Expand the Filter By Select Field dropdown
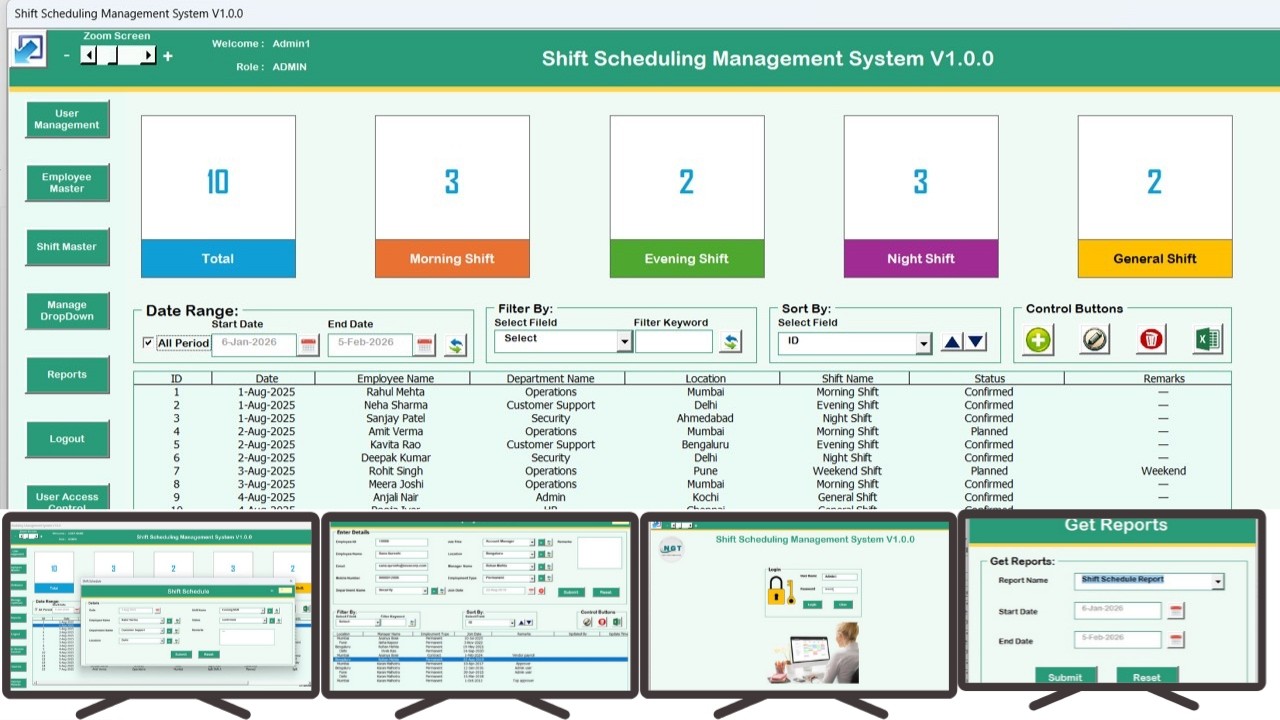Image resolution: width=1280 pixels, height=720 pixels. pos(624,342)
